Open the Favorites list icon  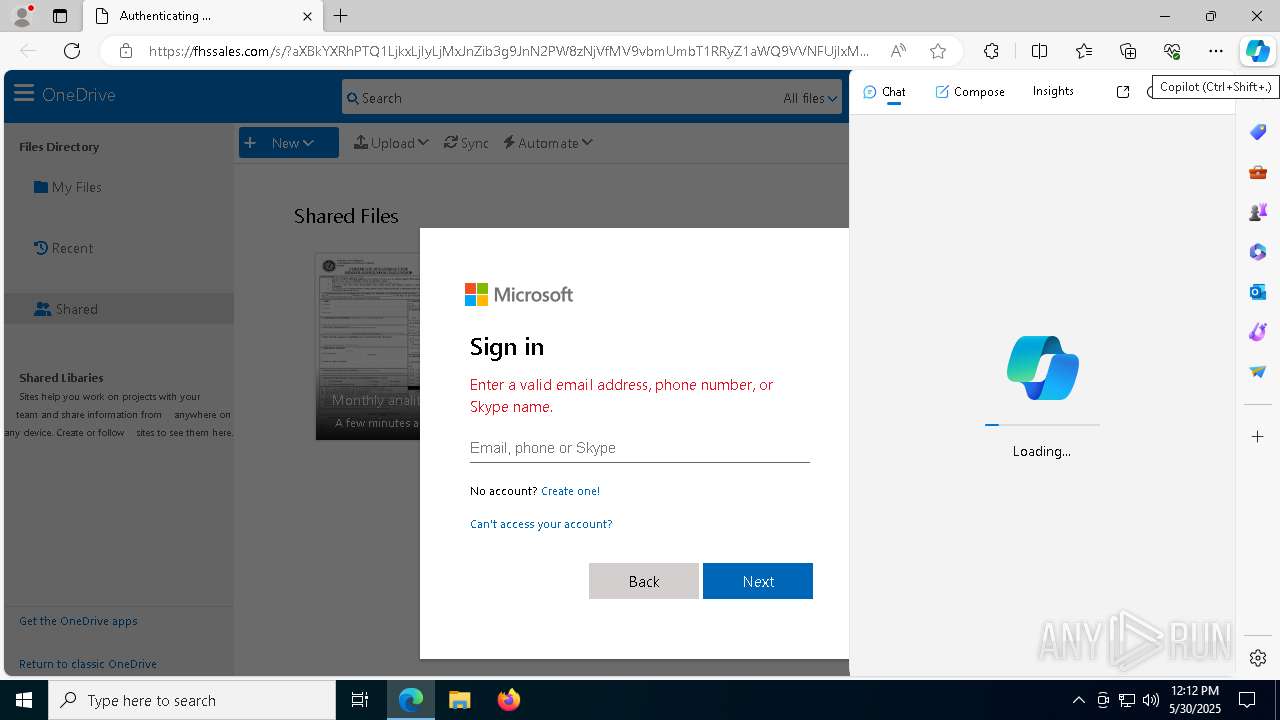pos(1084,51)
